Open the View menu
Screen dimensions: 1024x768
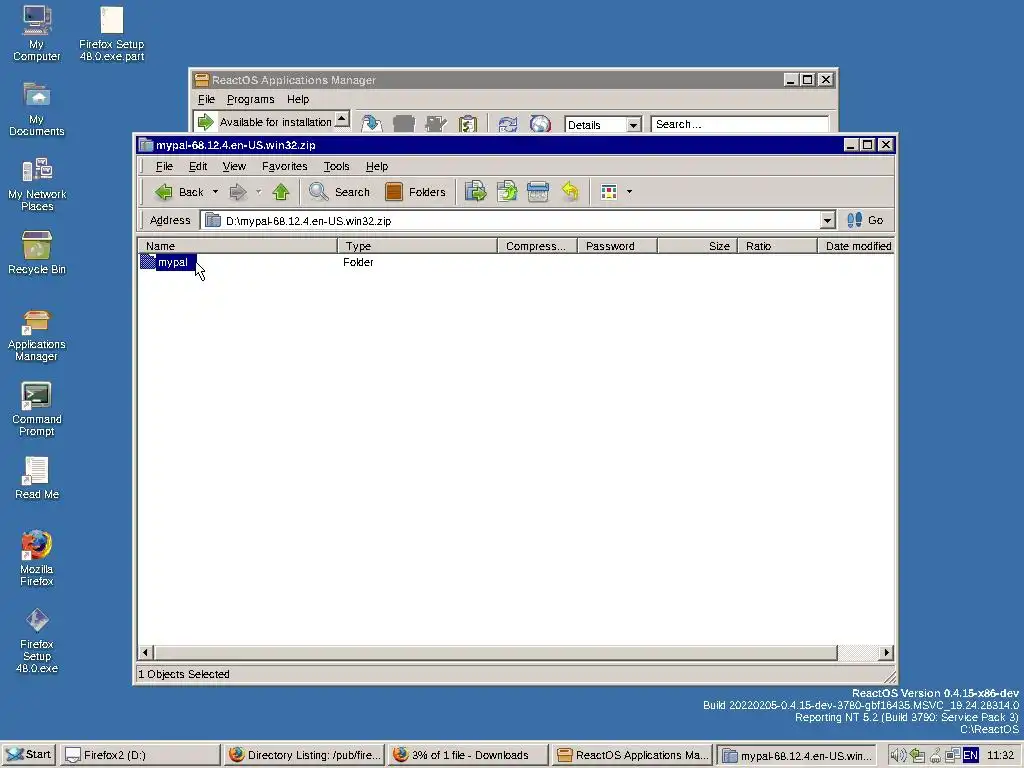(234, 167)
